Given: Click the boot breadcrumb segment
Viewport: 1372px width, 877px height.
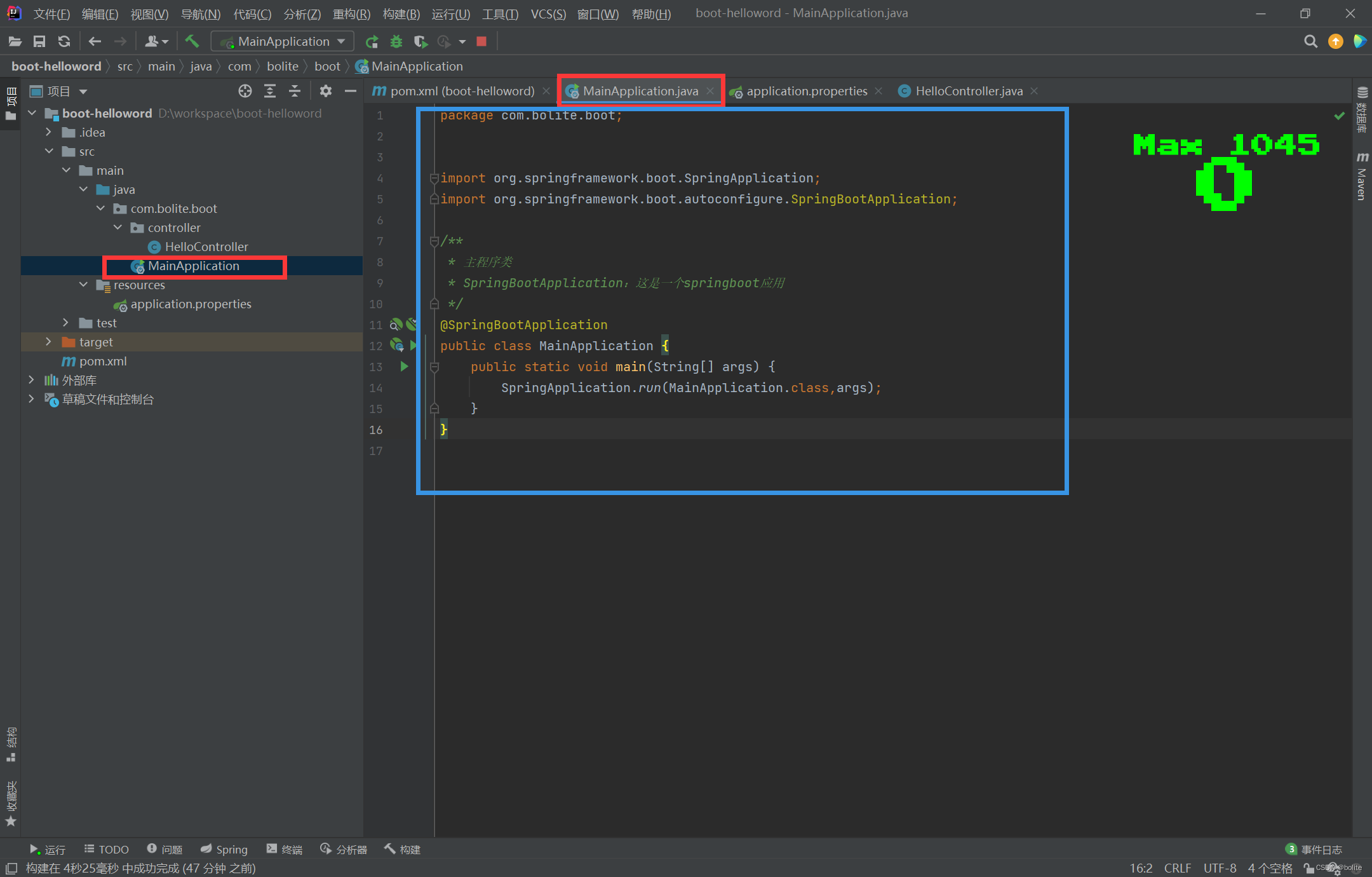Looking at the screenshot, I should pos(327,66).
